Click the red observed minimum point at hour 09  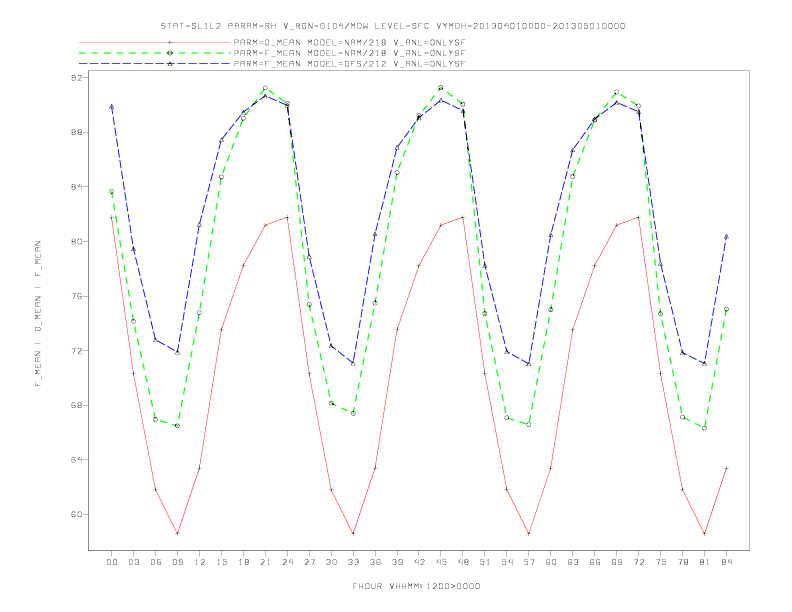pos(177,533)
